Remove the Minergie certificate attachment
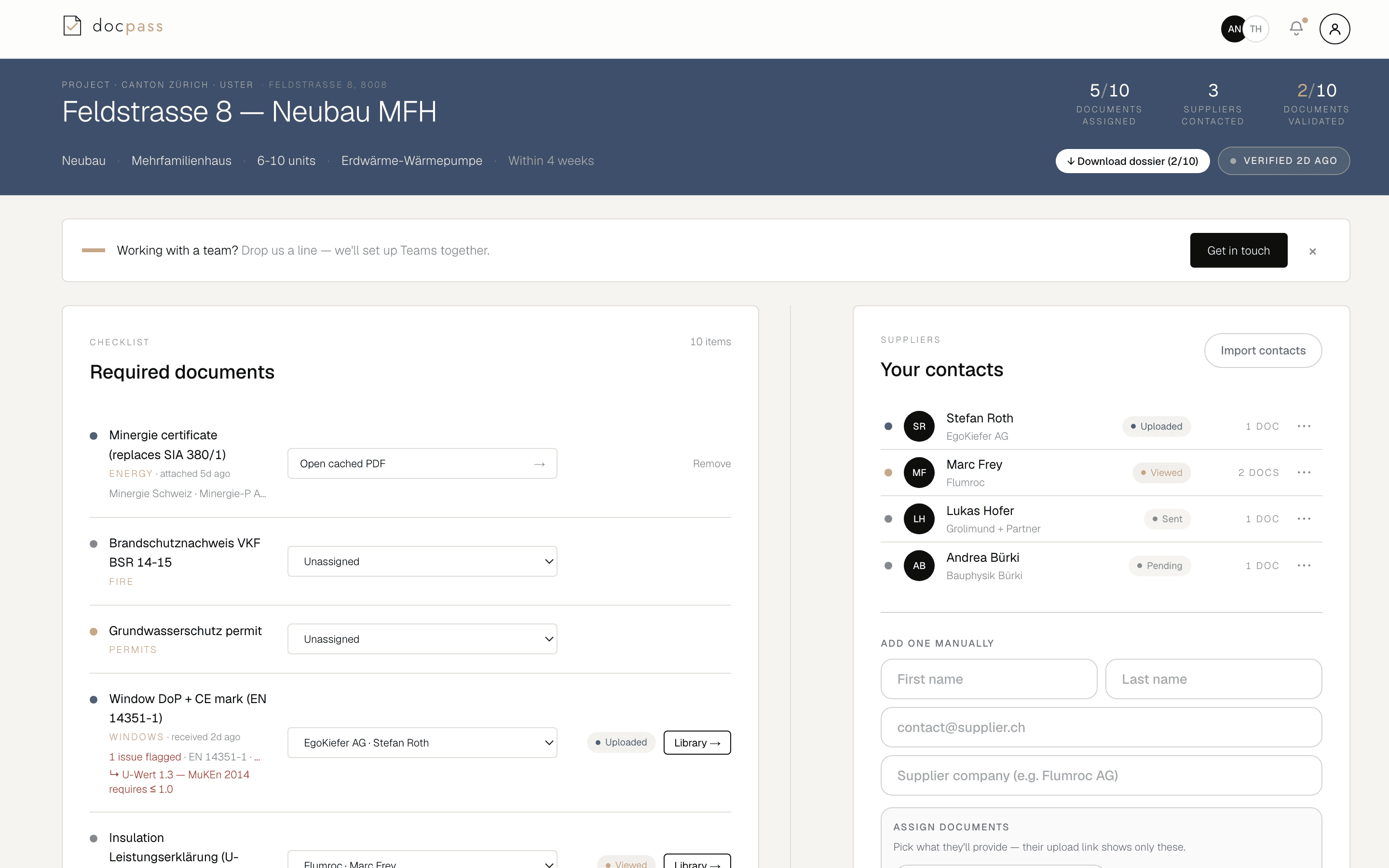This screenshot has width=1389, height=868. [712, 464]
